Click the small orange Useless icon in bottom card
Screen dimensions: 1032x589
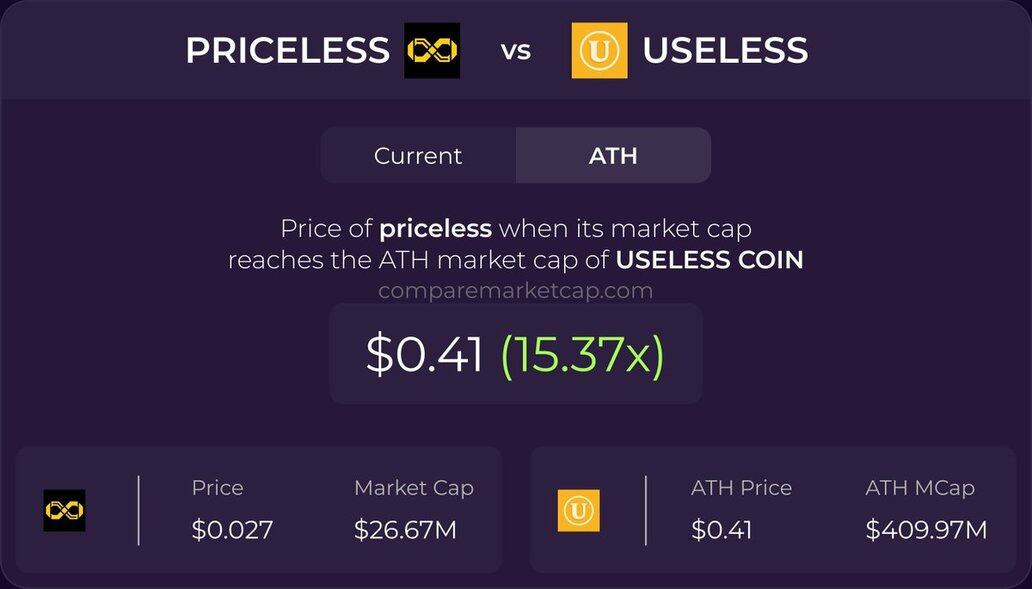click(579, 510)
